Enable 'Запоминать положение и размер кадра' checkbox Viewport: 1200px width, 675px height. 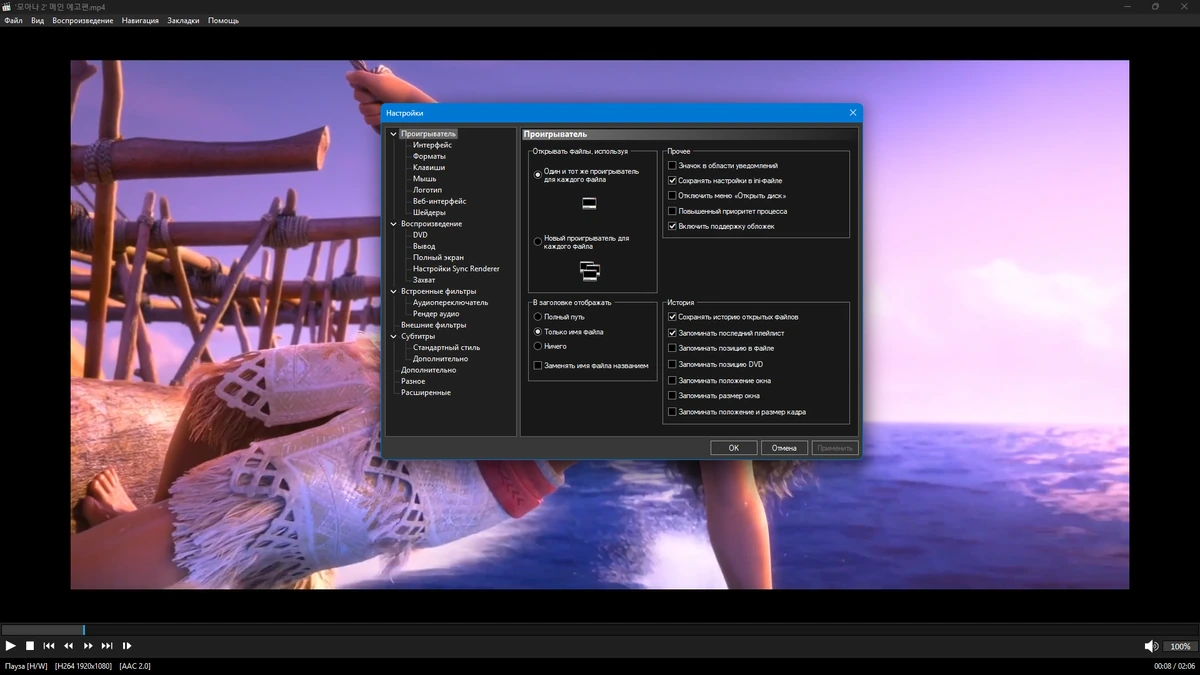pos(672,412)
